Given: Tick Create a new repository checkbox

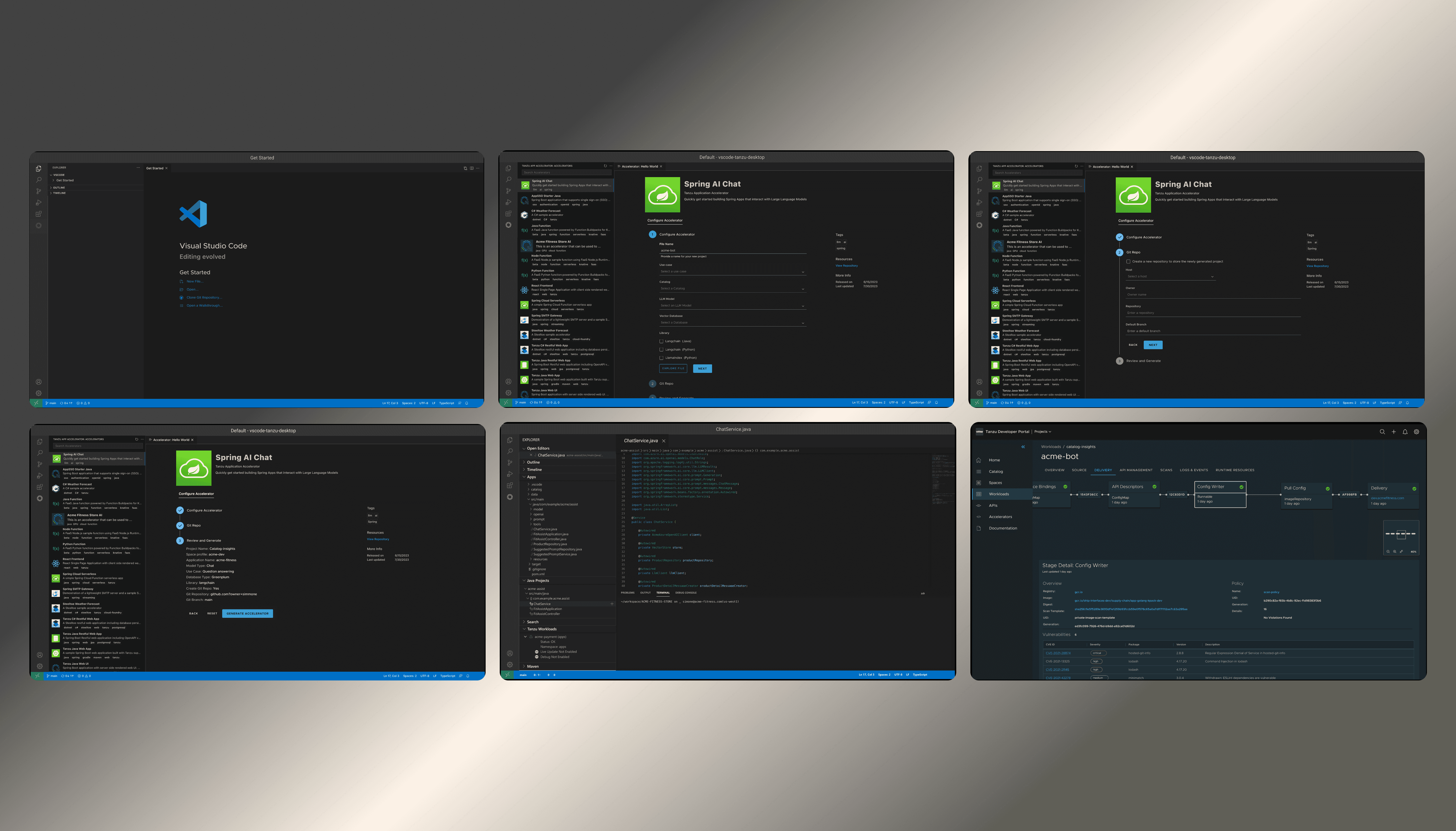Looking at the screenshot, I should 1128,261.
